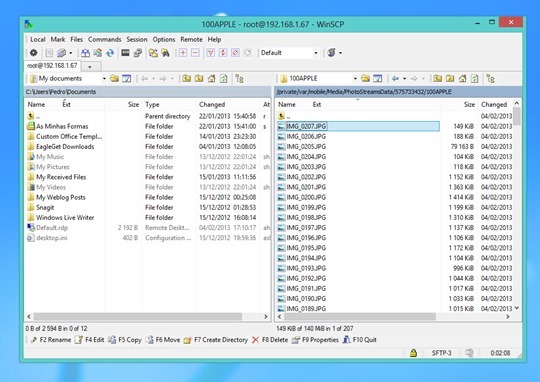This screenshot has height=382, width=540.
Task: Click F7 Create Directory button
Action: 216,340
